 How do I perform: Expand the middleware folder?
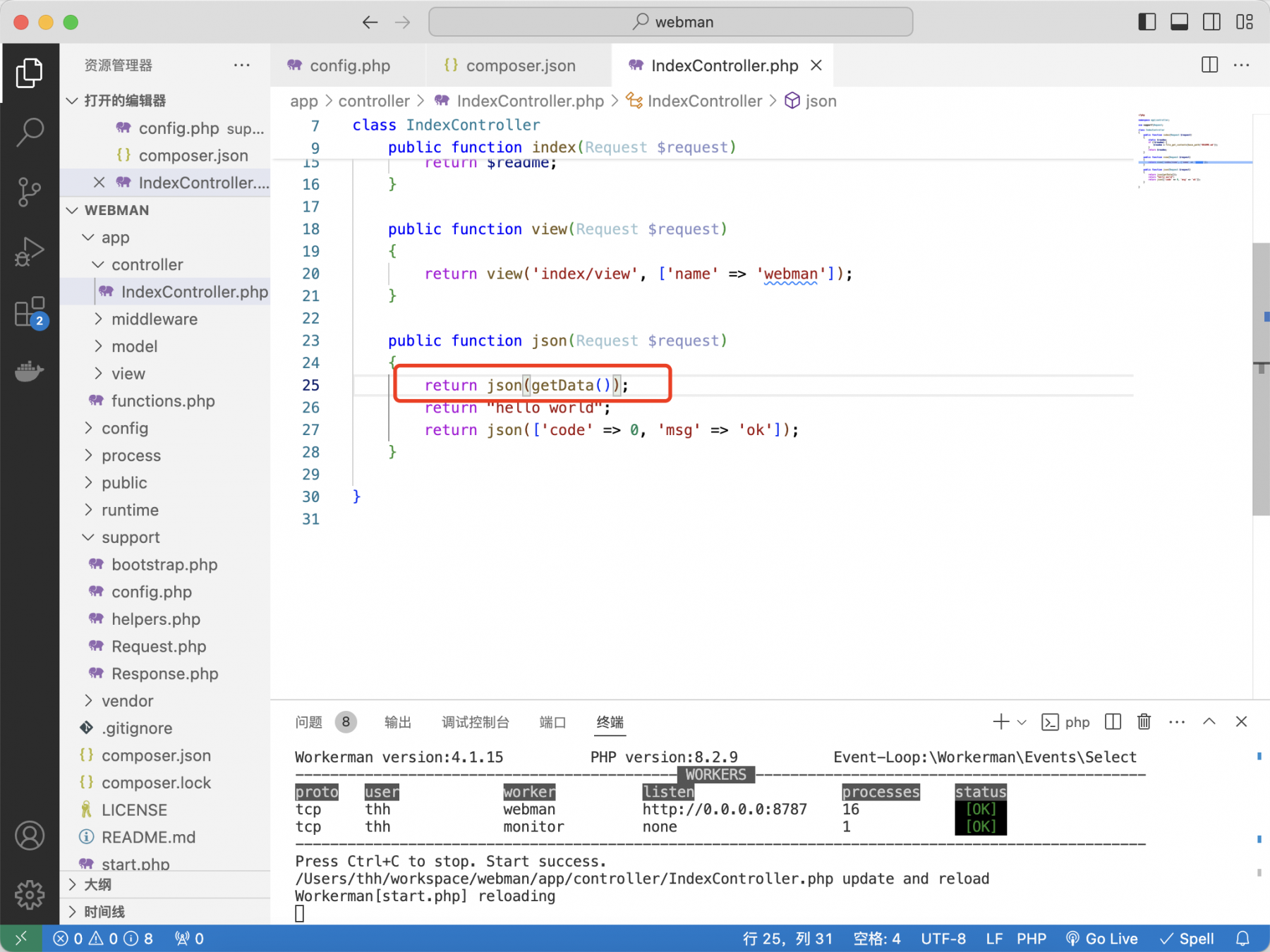tap(165, 319)
